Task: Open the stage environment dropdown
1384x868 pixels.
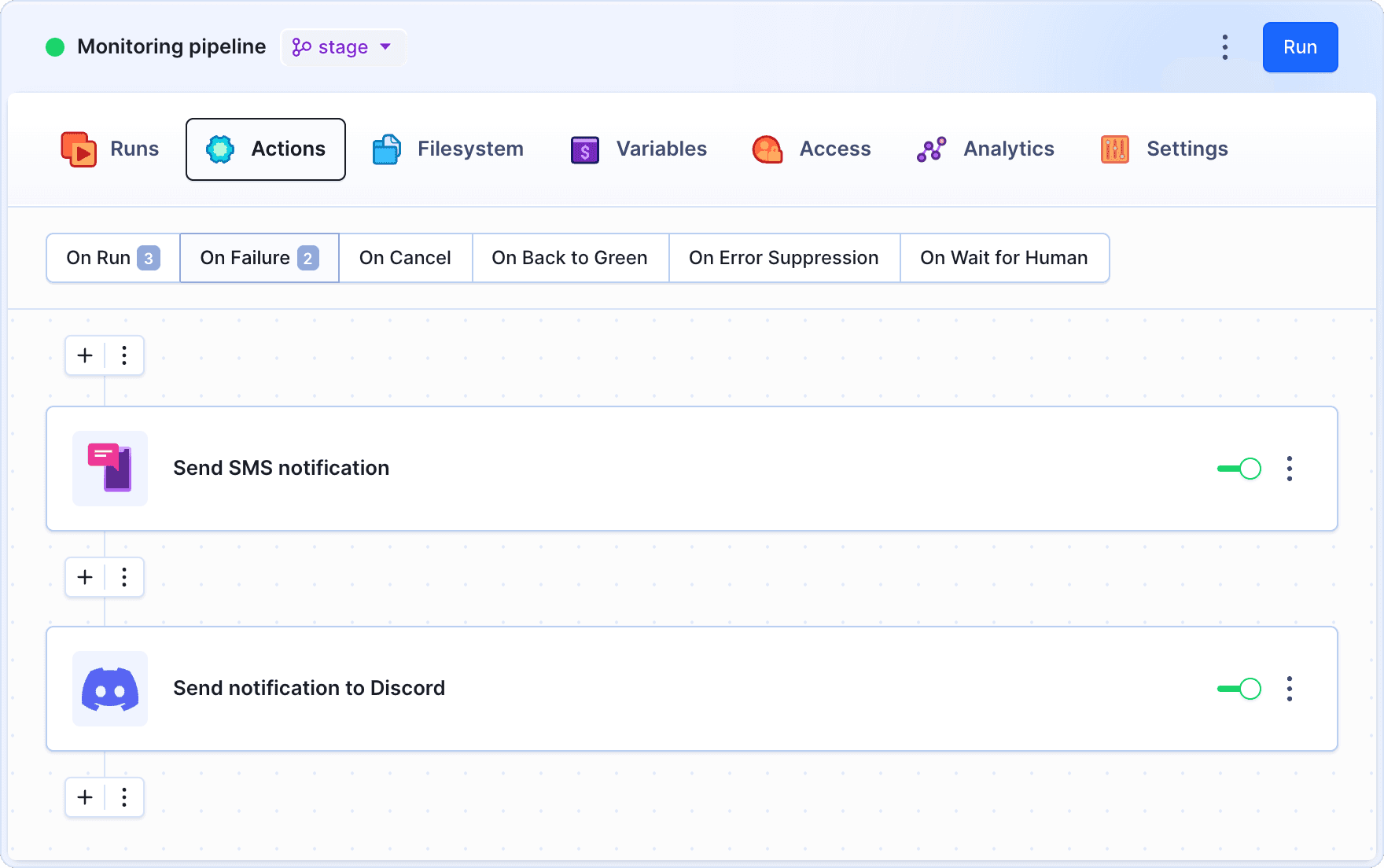Action: coord(343,47)
